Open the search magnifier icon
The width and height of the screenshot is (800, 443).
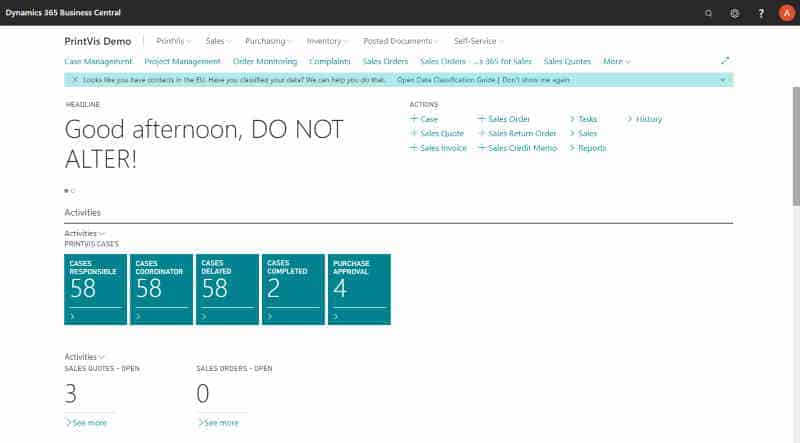click(x=708, y=13)
